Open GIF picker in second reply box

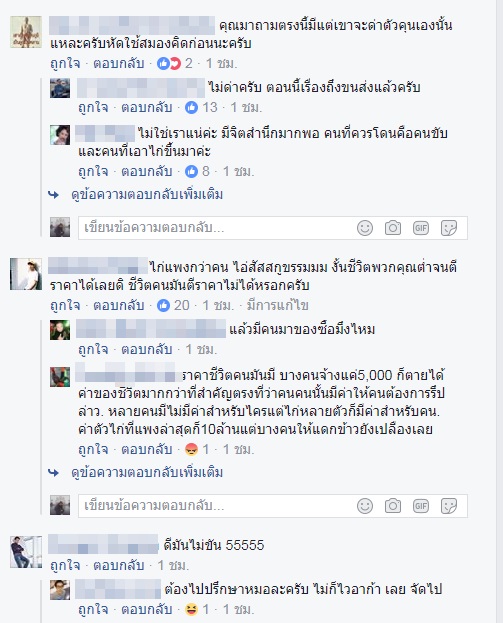pos(421,506)
